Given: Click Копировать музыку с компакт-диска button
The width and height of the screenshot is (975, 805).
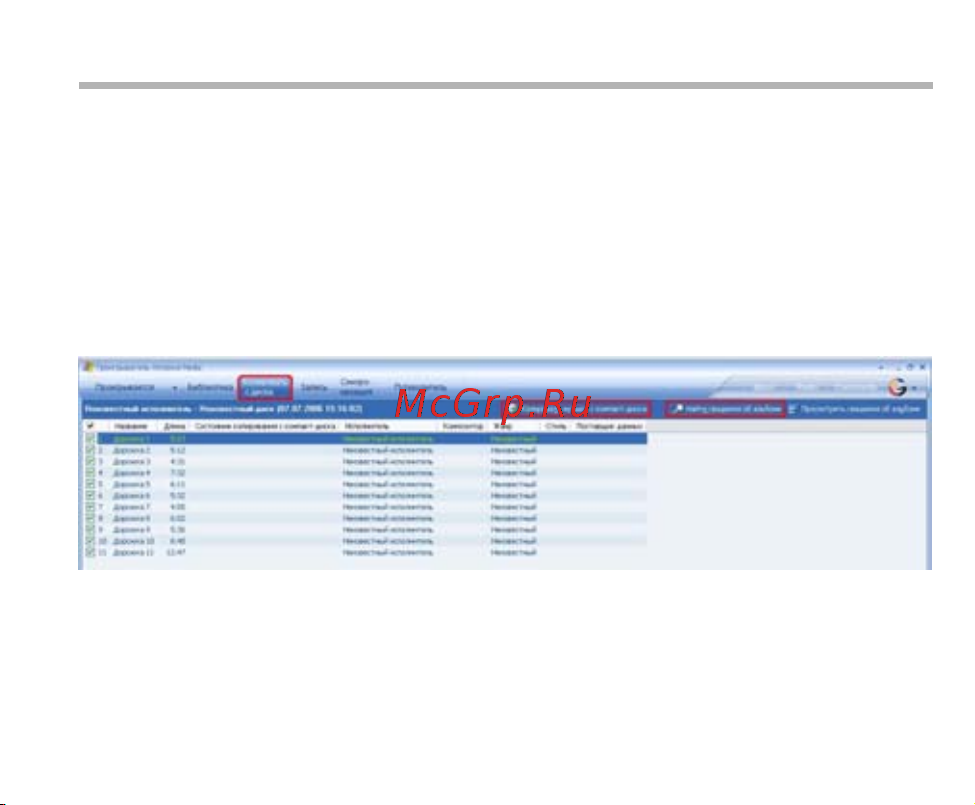Looking at the screenshot, I should pos(577,409).
